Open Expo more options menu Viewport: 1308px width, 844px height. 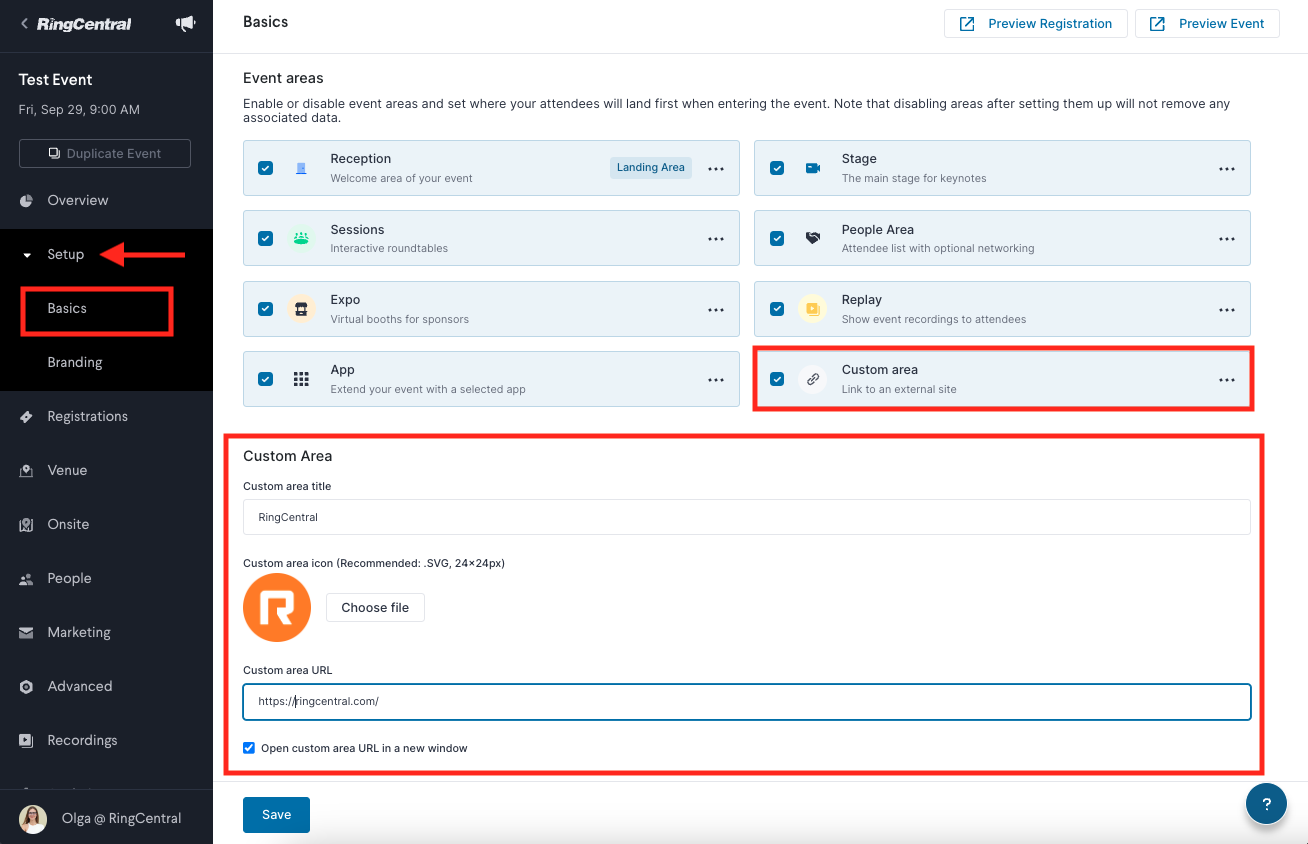[x=716, y=310]
